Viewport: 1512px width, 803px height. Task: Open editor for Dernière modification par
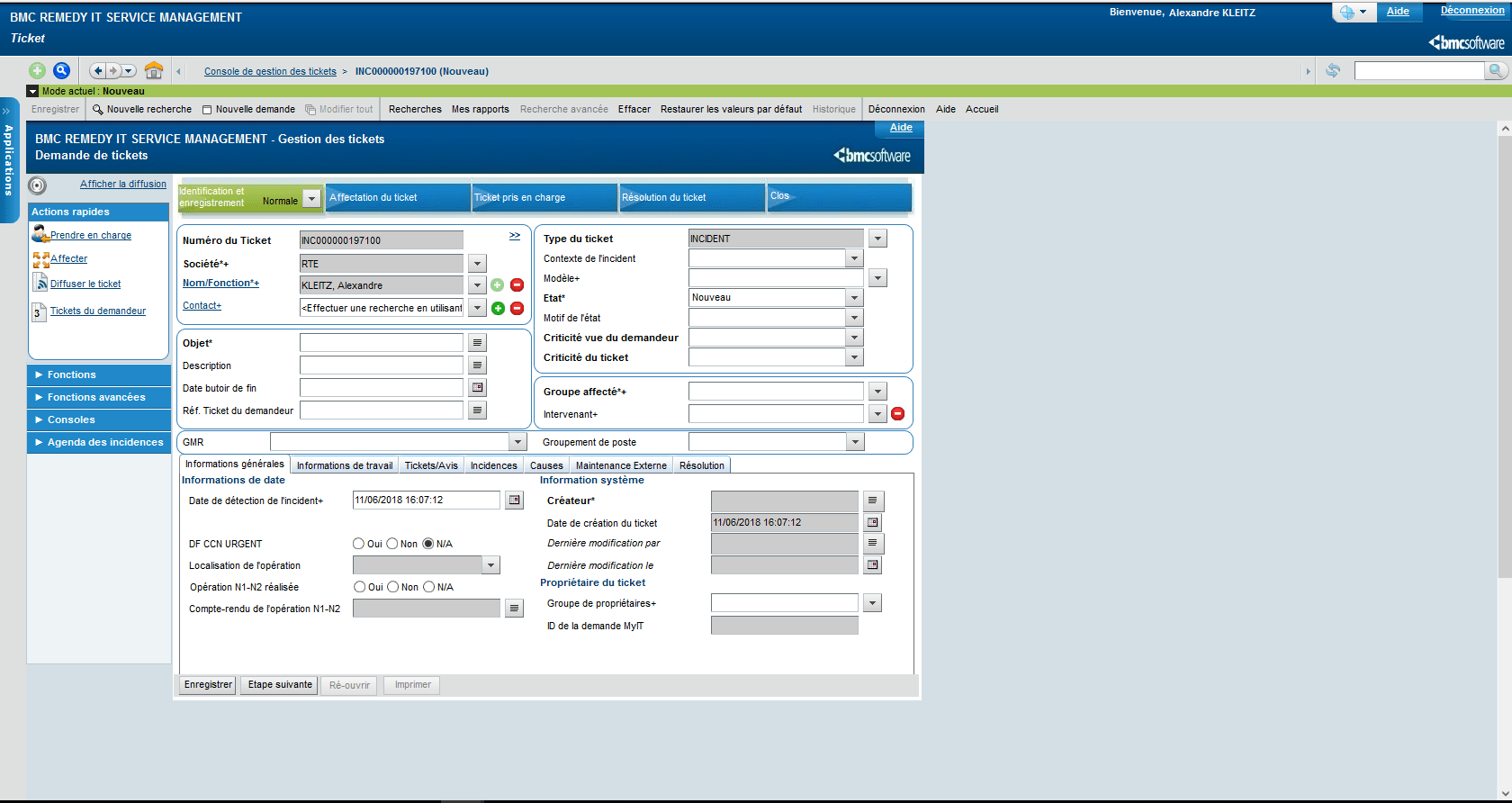coord(873,544)
